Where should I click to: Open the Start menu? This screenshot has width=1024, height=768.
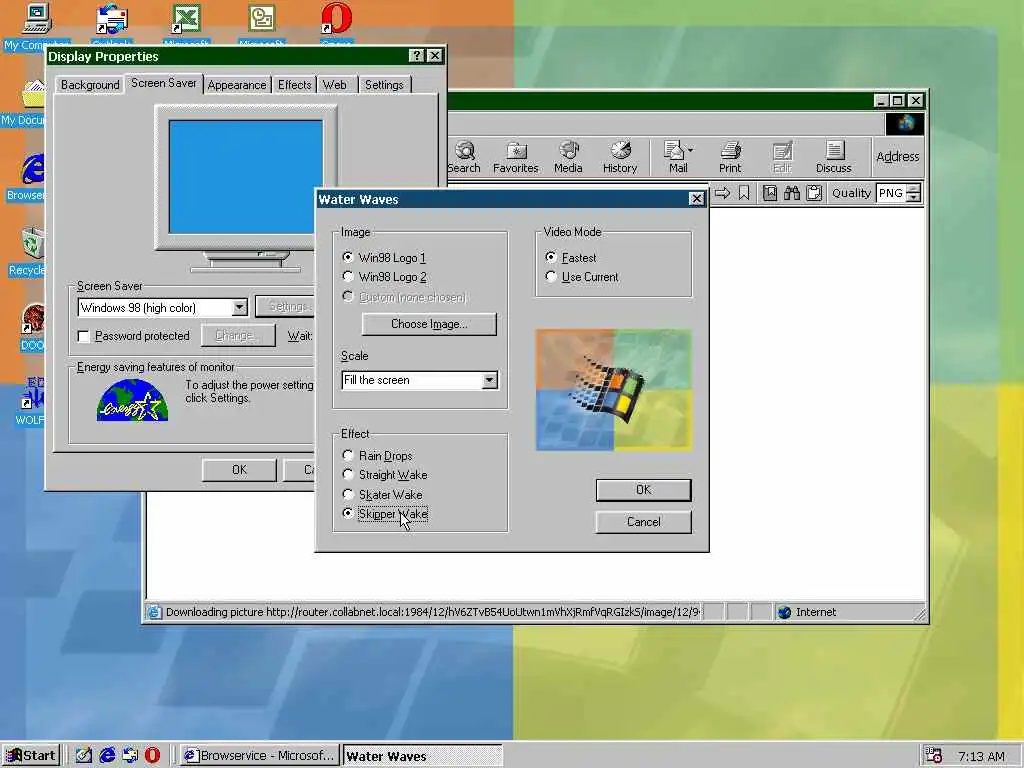(31, 756)
